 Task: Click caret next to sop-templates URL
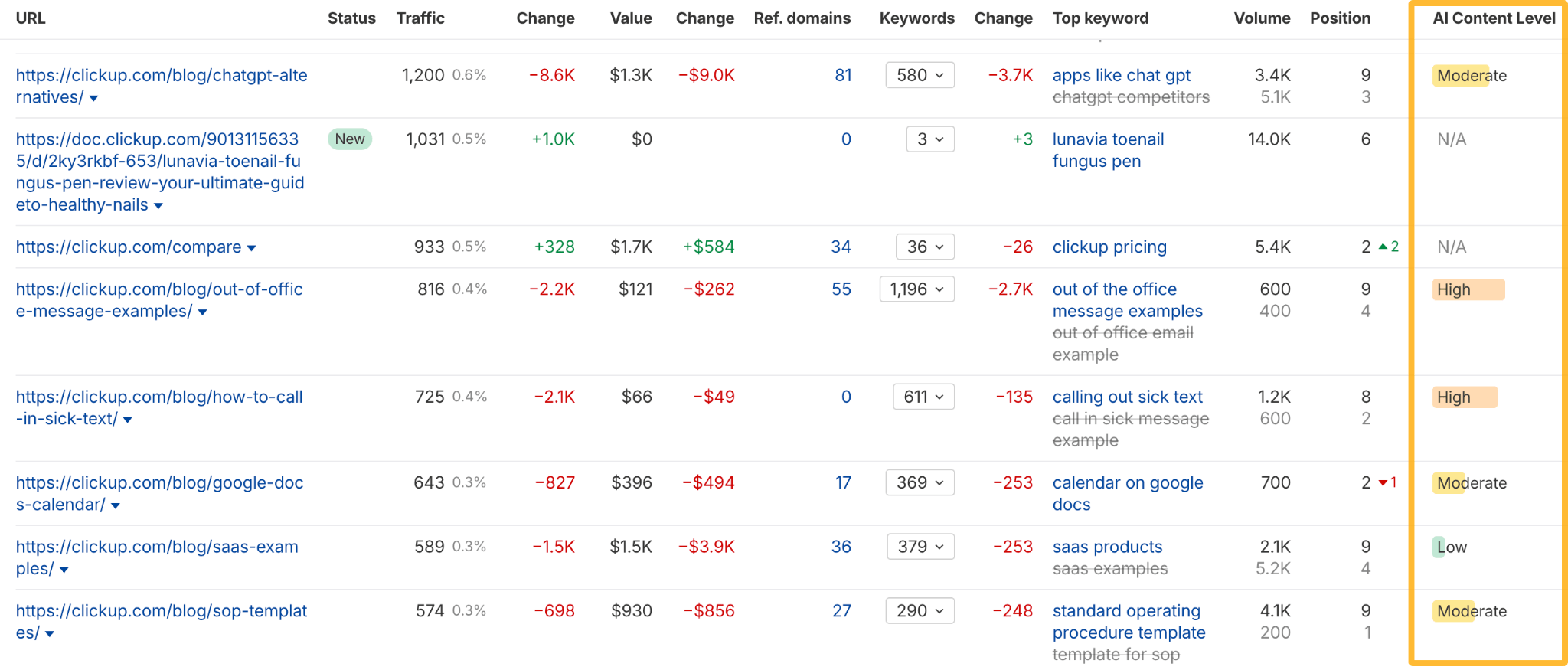[x=50, y=634]
